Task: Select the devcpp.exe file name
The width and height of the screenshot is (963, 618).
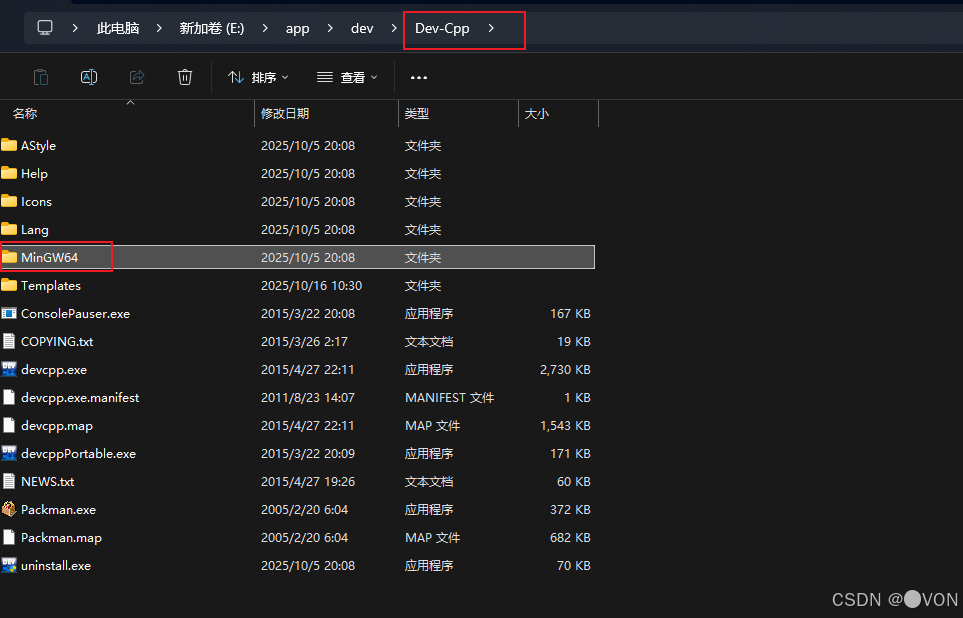Action: (54, 370)
